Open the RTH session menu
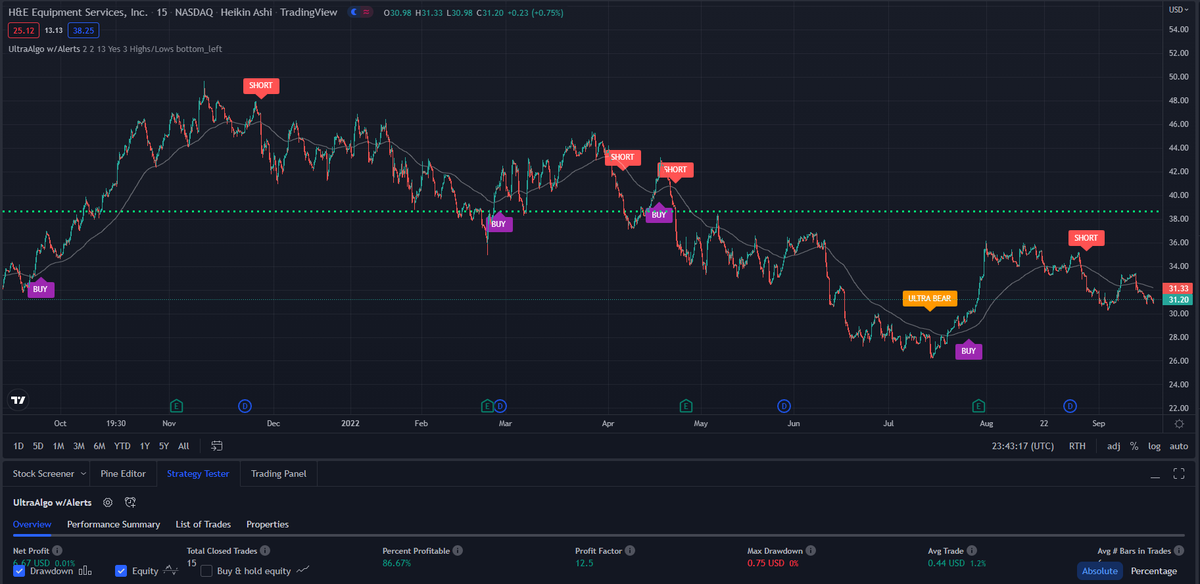Image resolution: width=1200 pixels, height=584 pixels. (x=1077, y=446)
